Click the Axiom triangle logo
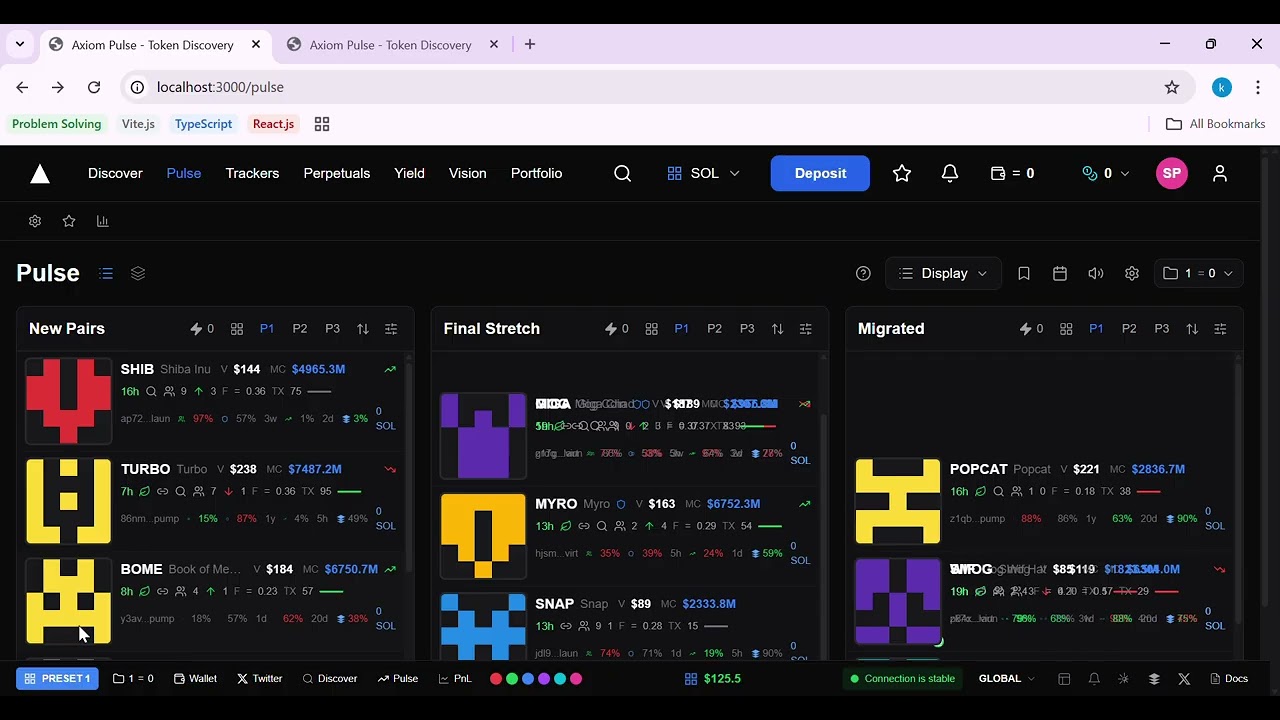Image resolution: width=1280 pixels, height=720 pixels. click(40, 174)
